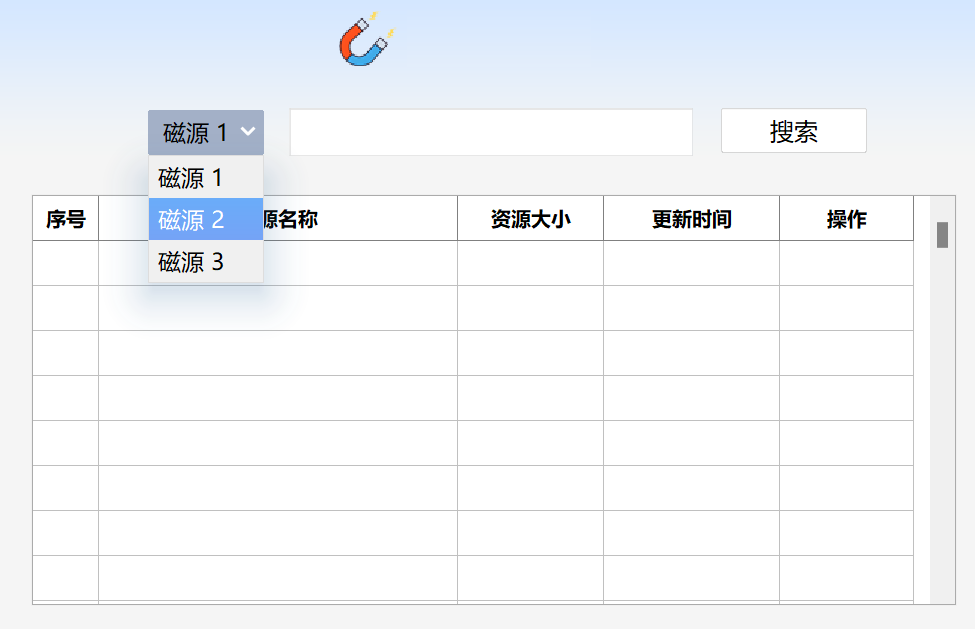Image resolution: width=975 pixels, height=629 pixels.
Task: Click the 操作 column header
Action: tap(846, 219)
